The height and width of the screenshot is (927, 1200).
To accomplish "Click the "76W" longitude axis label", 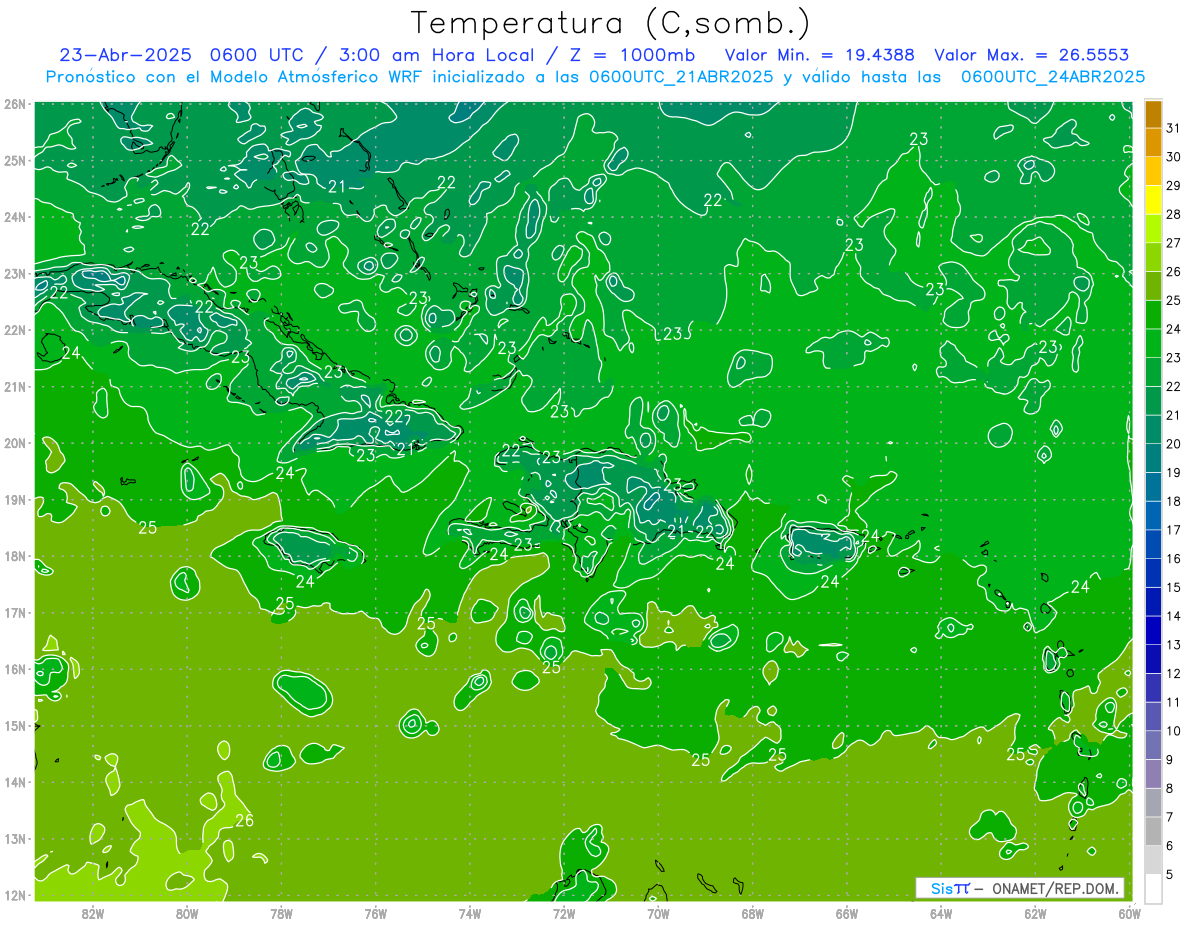I will (376, 913).
